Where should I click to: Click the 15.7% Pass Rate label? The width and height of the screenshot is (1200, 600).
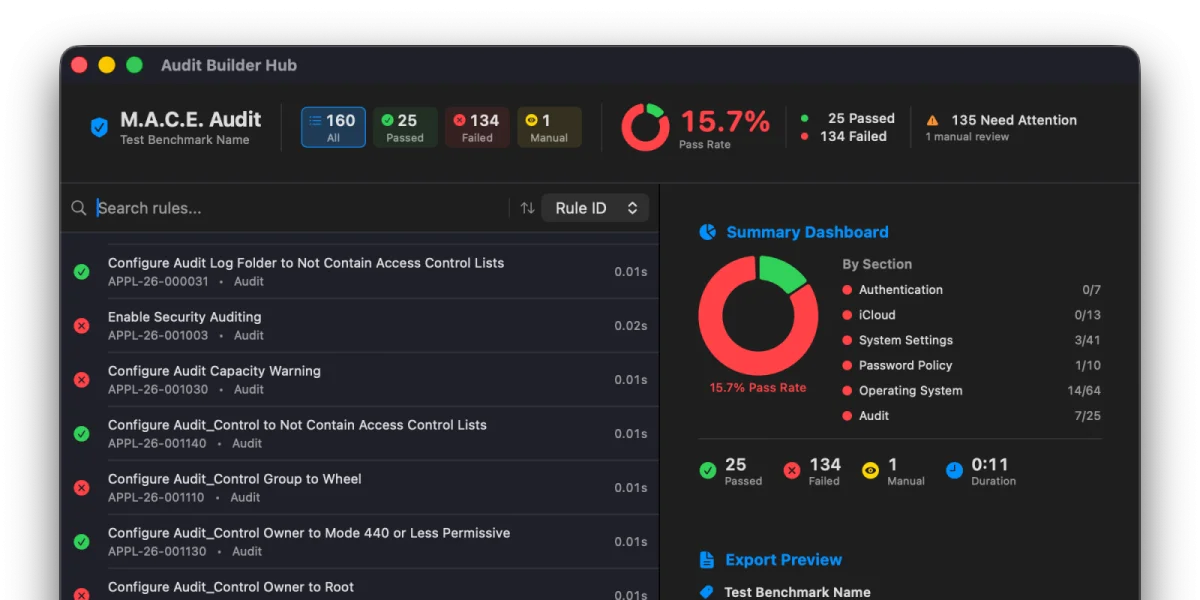tap(757, 388)
